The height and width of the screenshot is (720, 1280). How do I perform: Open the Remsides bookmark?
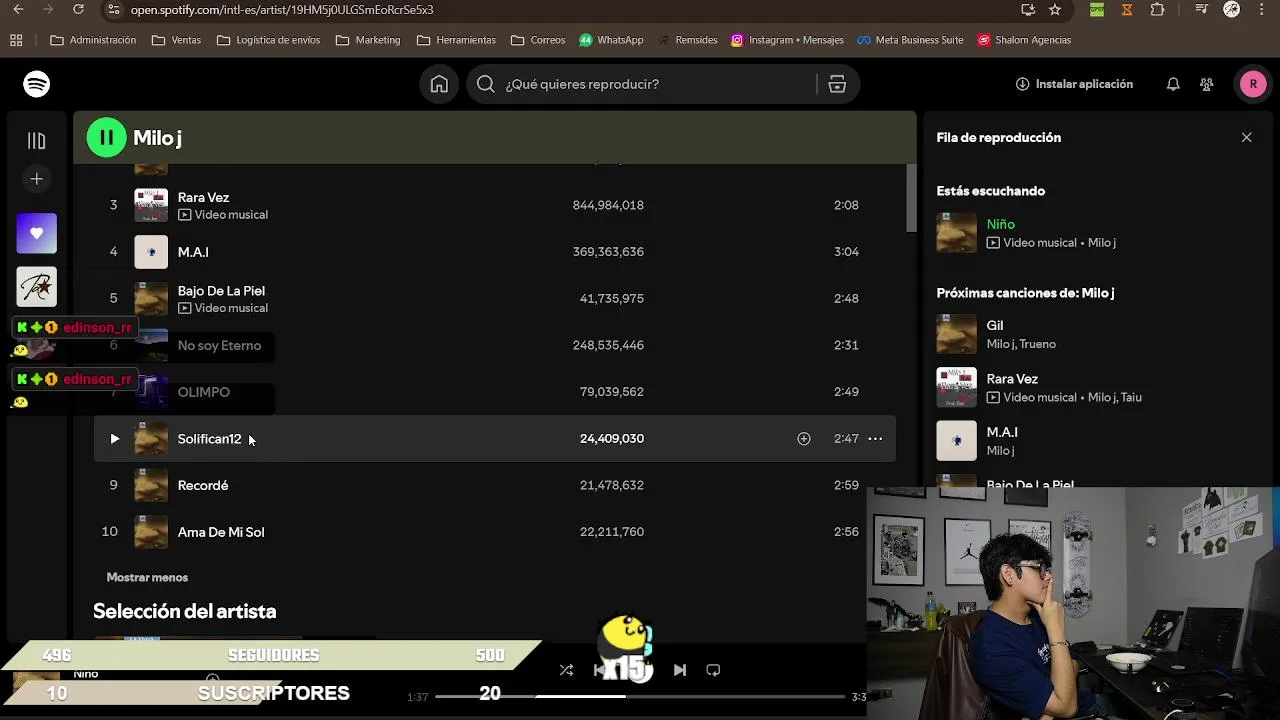click(687, 40)
